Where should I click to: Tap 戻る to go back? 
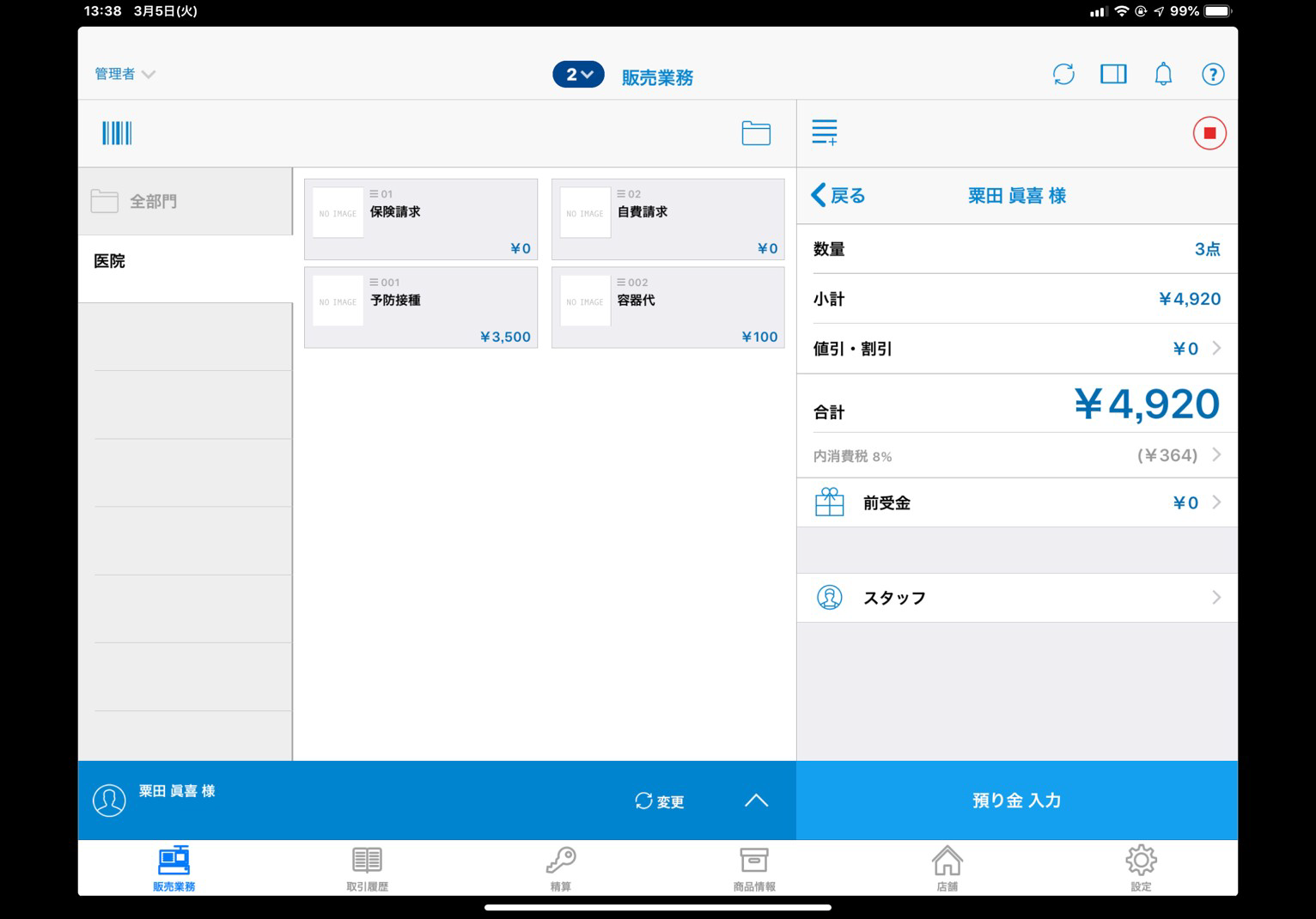[x=838, y=196]
